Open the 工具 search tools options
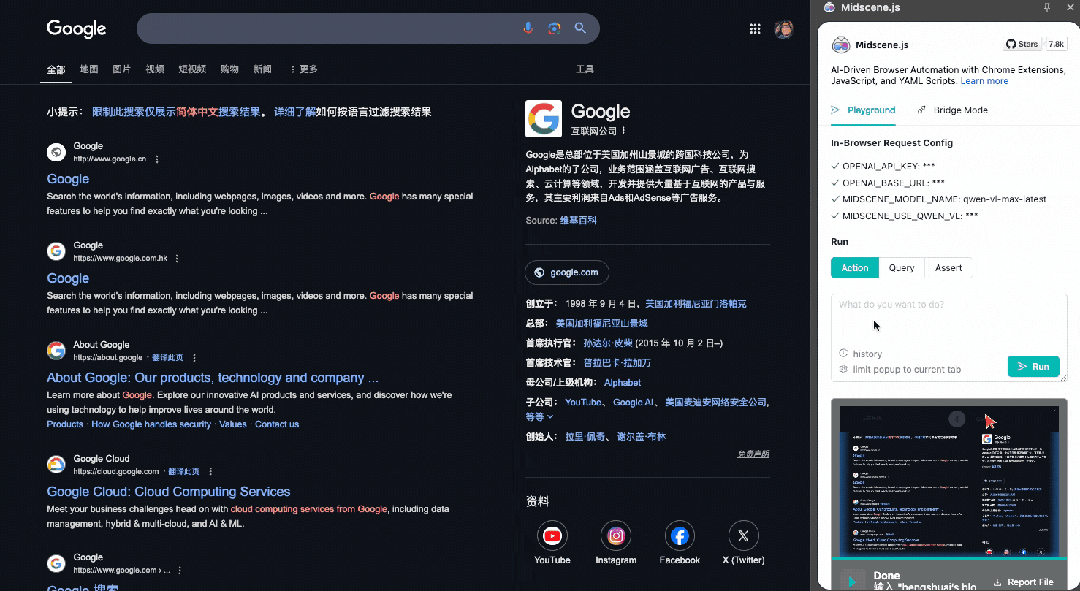The image size is (1080, 591). pyautogui.click(x=585, y=69)
